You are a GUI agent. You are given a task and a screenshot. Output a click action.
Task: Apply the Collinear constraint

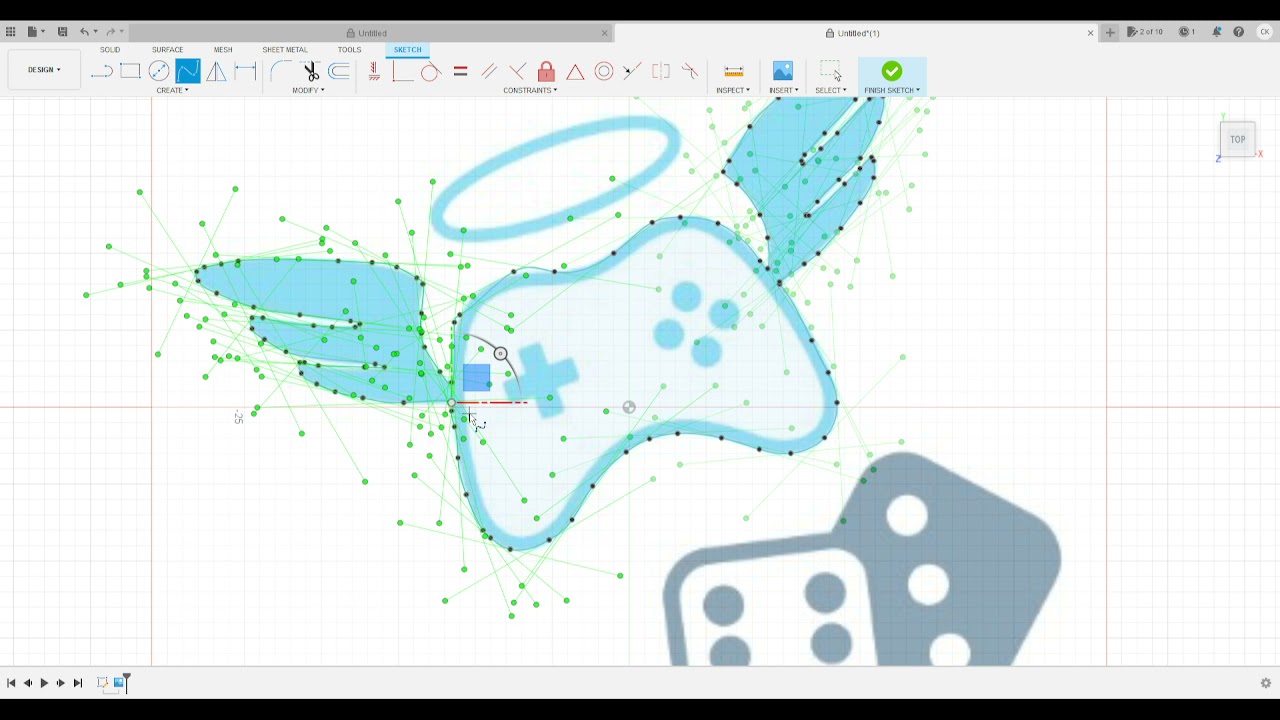[x=632, y=71]
